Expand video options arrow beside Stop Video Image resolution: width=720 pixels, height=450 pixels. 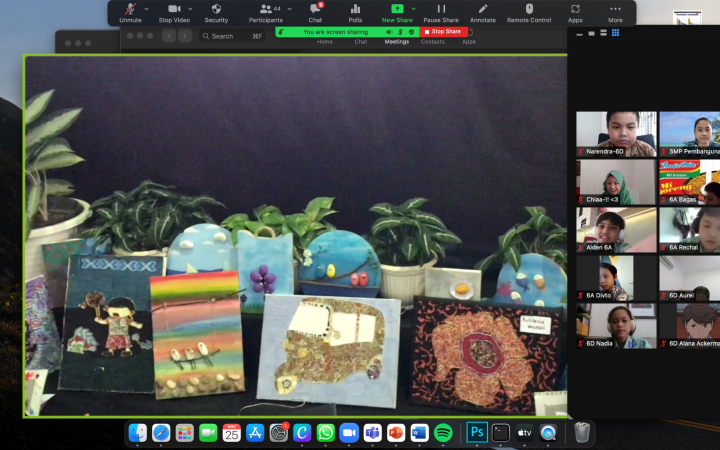pyautogui.click(x=189, y=8)
